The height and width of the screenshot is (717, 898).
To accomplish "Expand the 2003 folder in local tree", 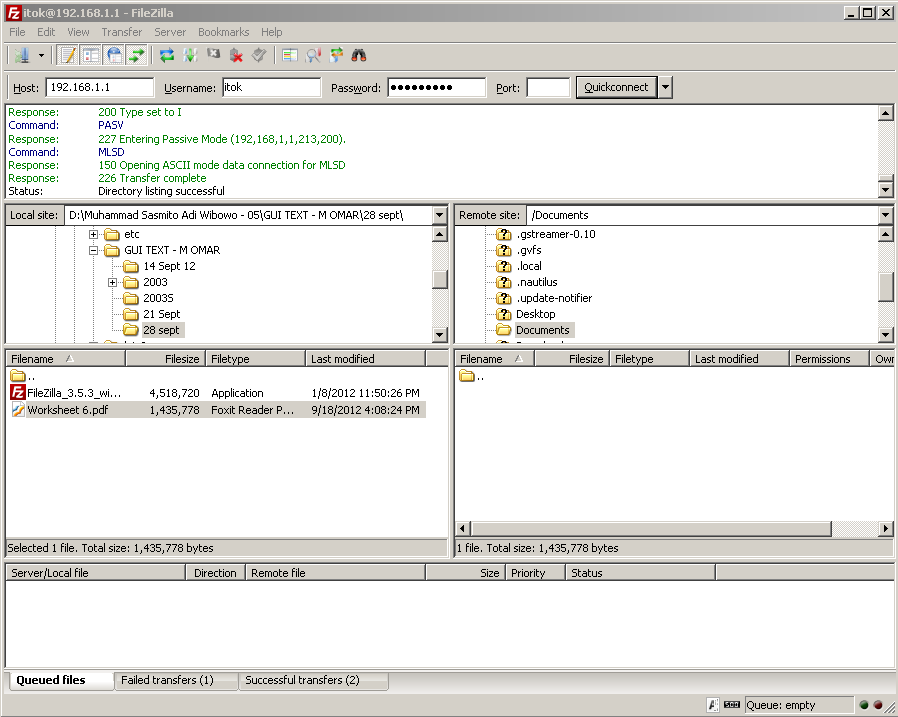I will tap(113, 282).
